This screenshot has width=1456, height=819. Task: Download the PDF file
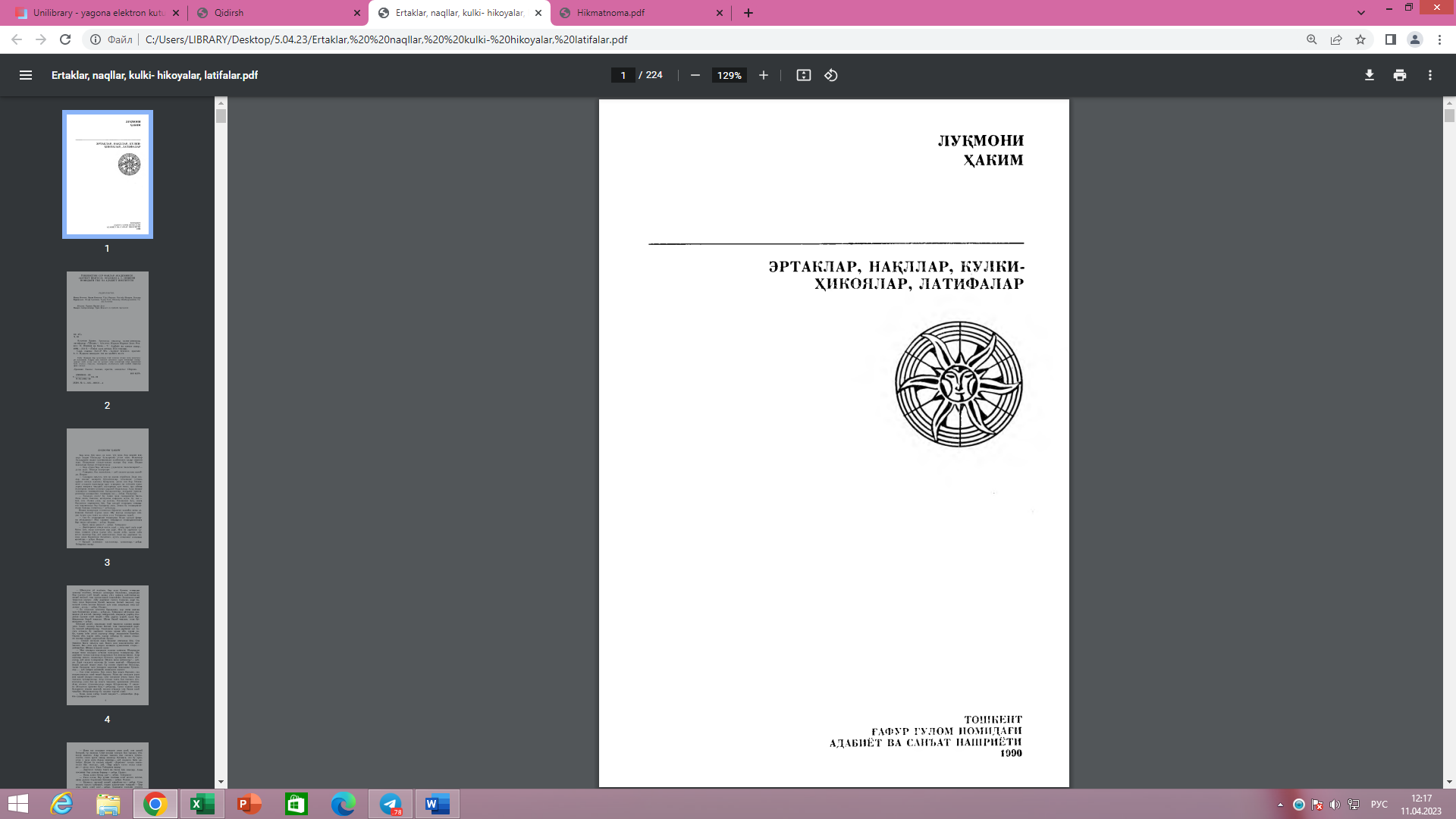[1370, 75]
